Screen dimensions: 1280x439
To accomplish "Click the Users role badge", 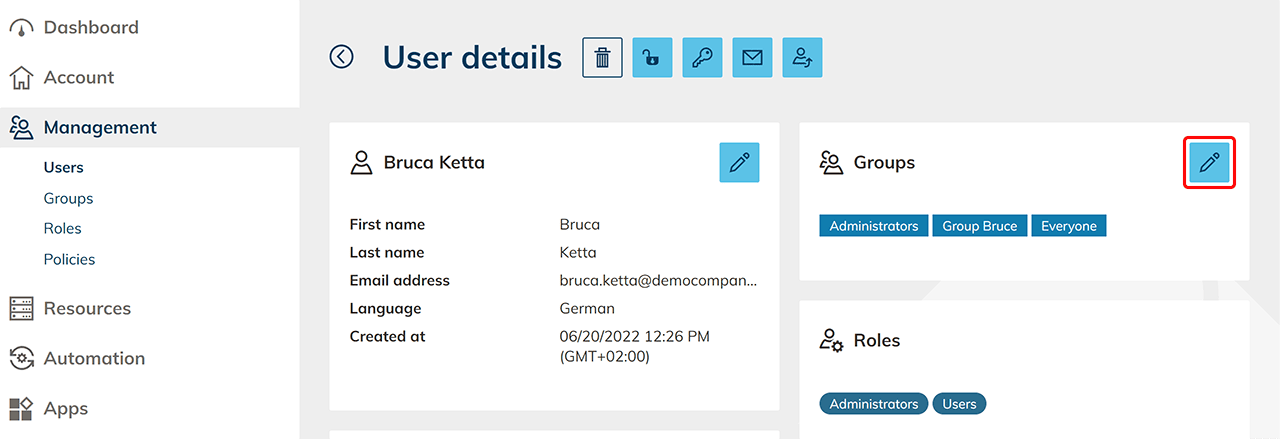I will tap(959, 404).
